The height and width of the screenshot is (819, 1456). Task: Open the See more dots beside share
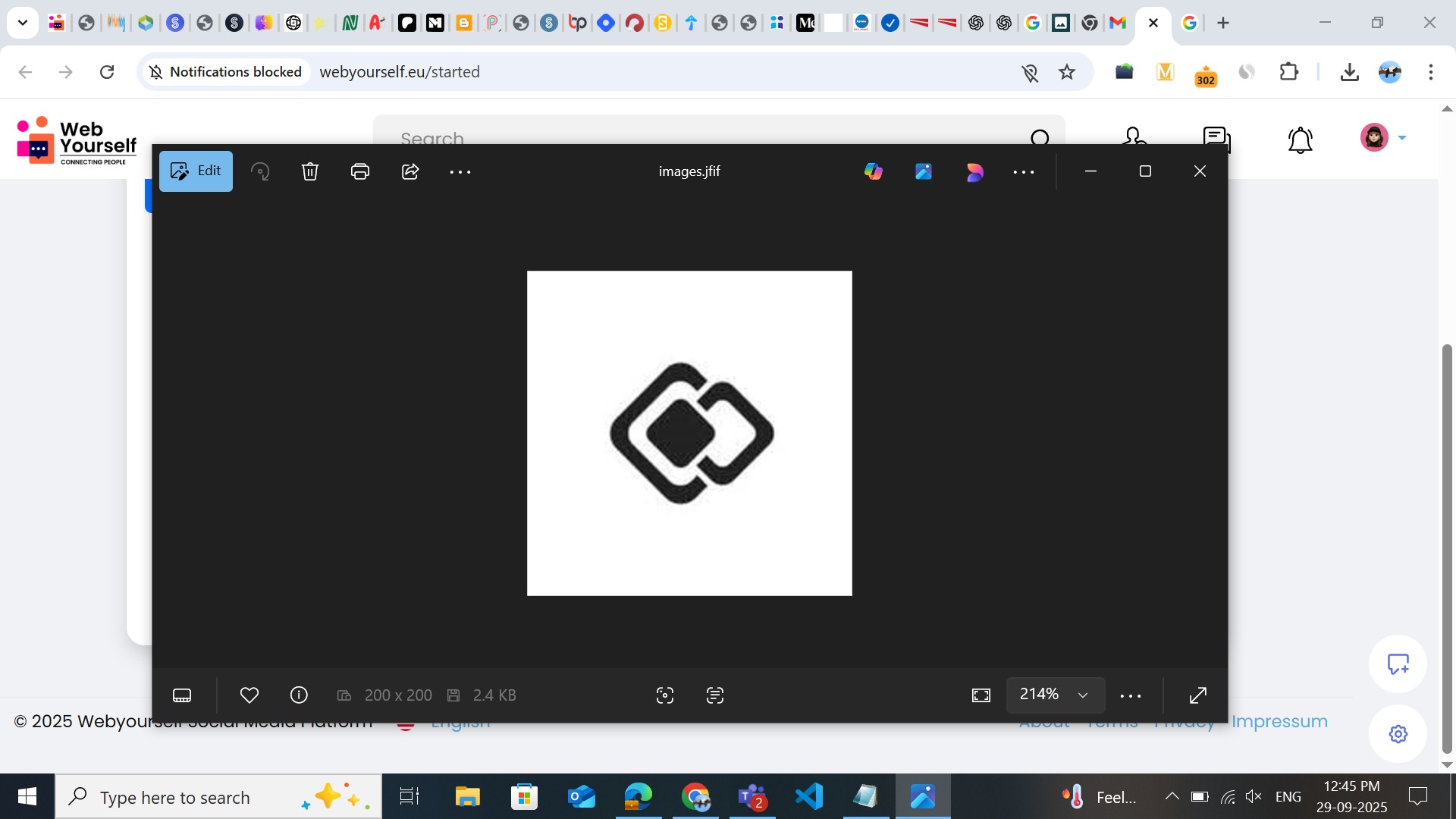point(460,172)
